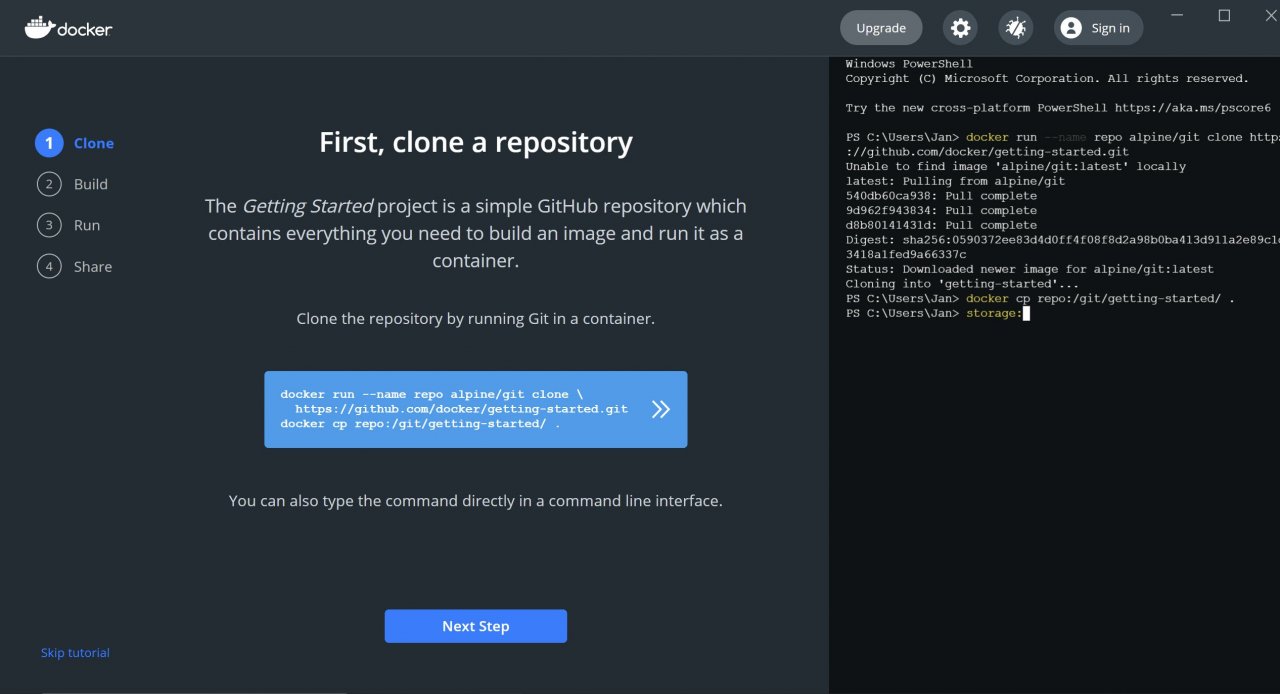Click the blue docker command code box
Screen dimensions: 1280x694
tap(460, 409)
